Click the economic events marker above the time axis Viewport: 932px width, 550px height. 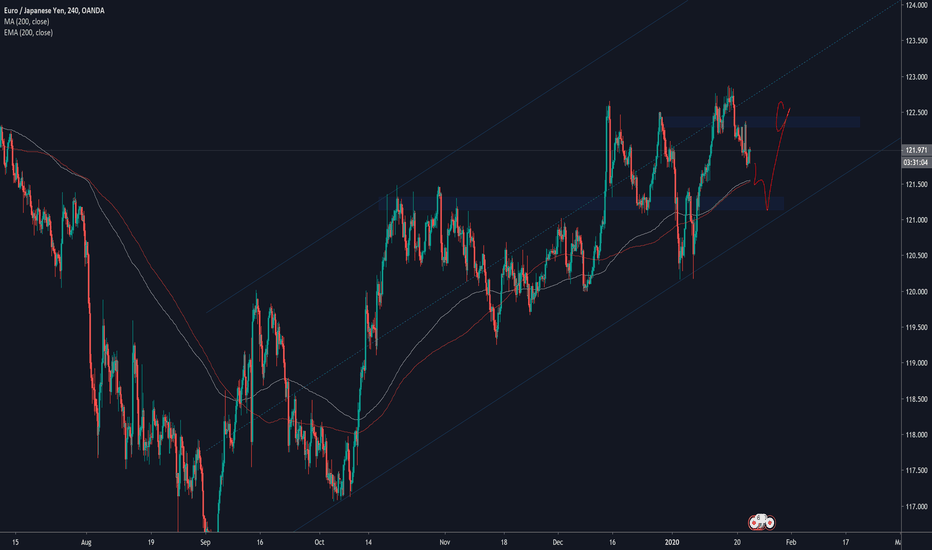point(761,521)
